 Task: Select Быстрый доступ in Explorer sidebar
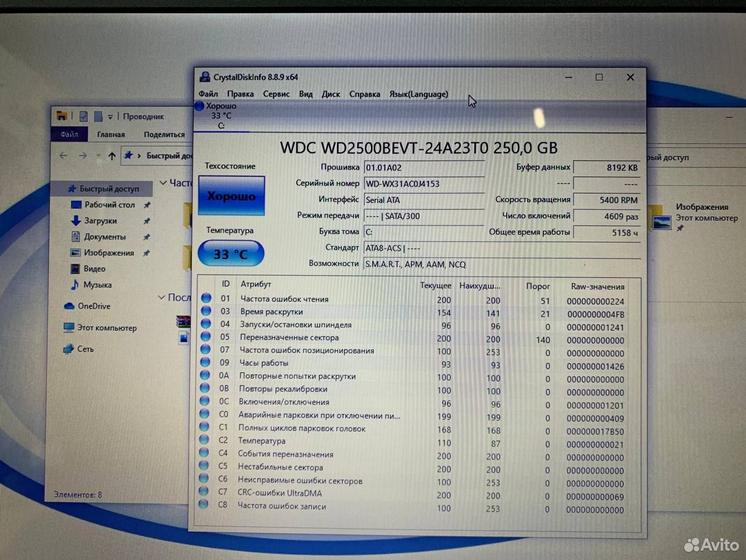pos(104,188)
